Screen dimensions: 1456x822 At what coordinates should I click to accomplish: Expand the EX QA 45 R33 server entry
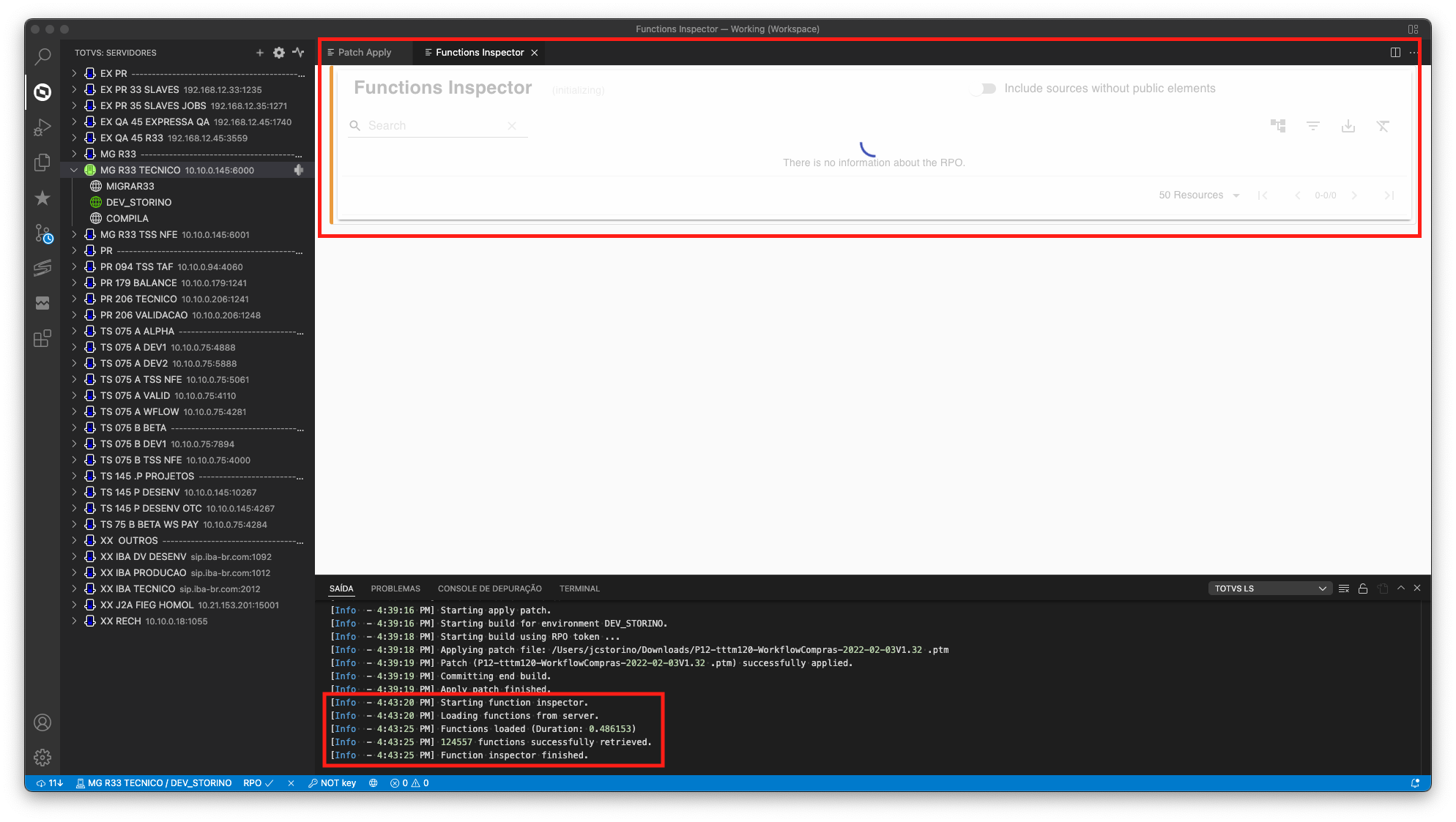74,138
